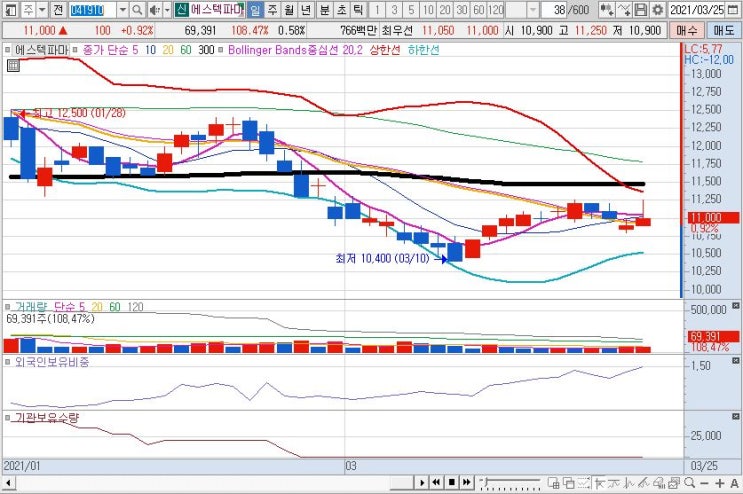Viewport: 743px width, 494px height.
Task: Click the dashed chart area icon
Action: coord(583,483)
